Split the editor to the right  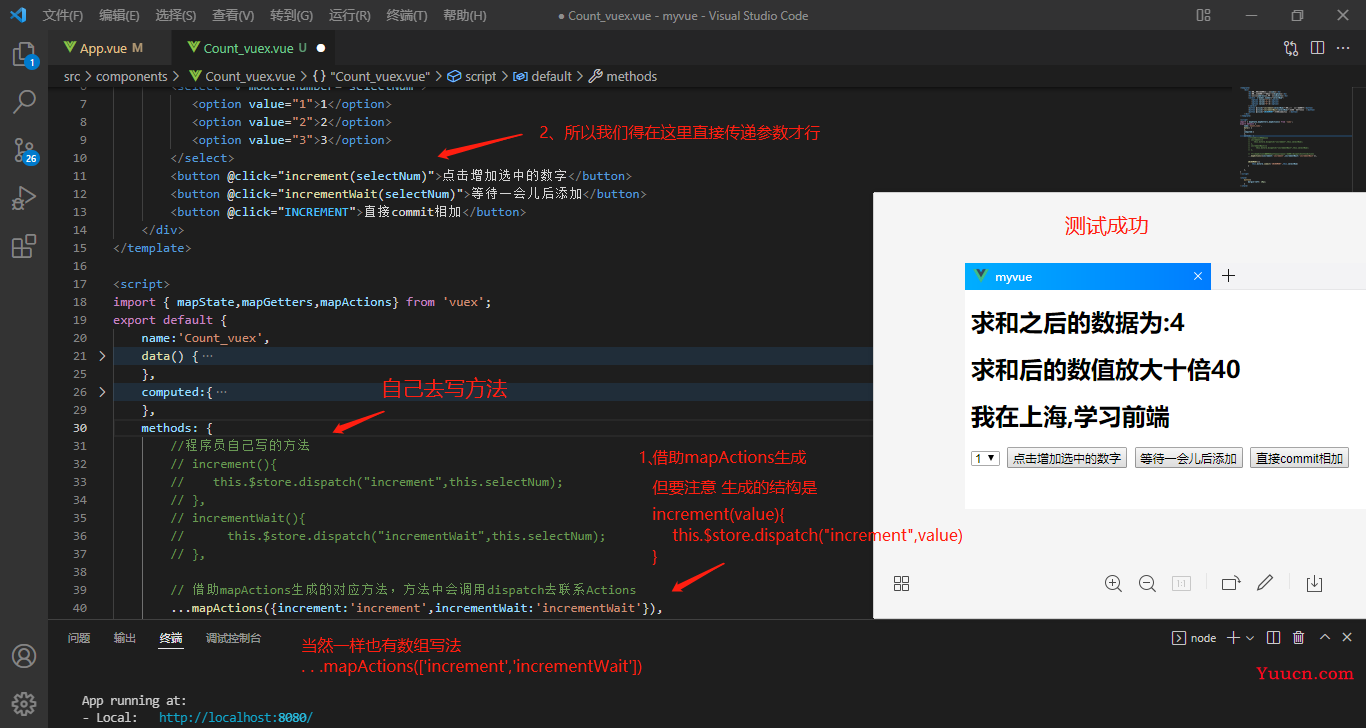pos(1317,47)
